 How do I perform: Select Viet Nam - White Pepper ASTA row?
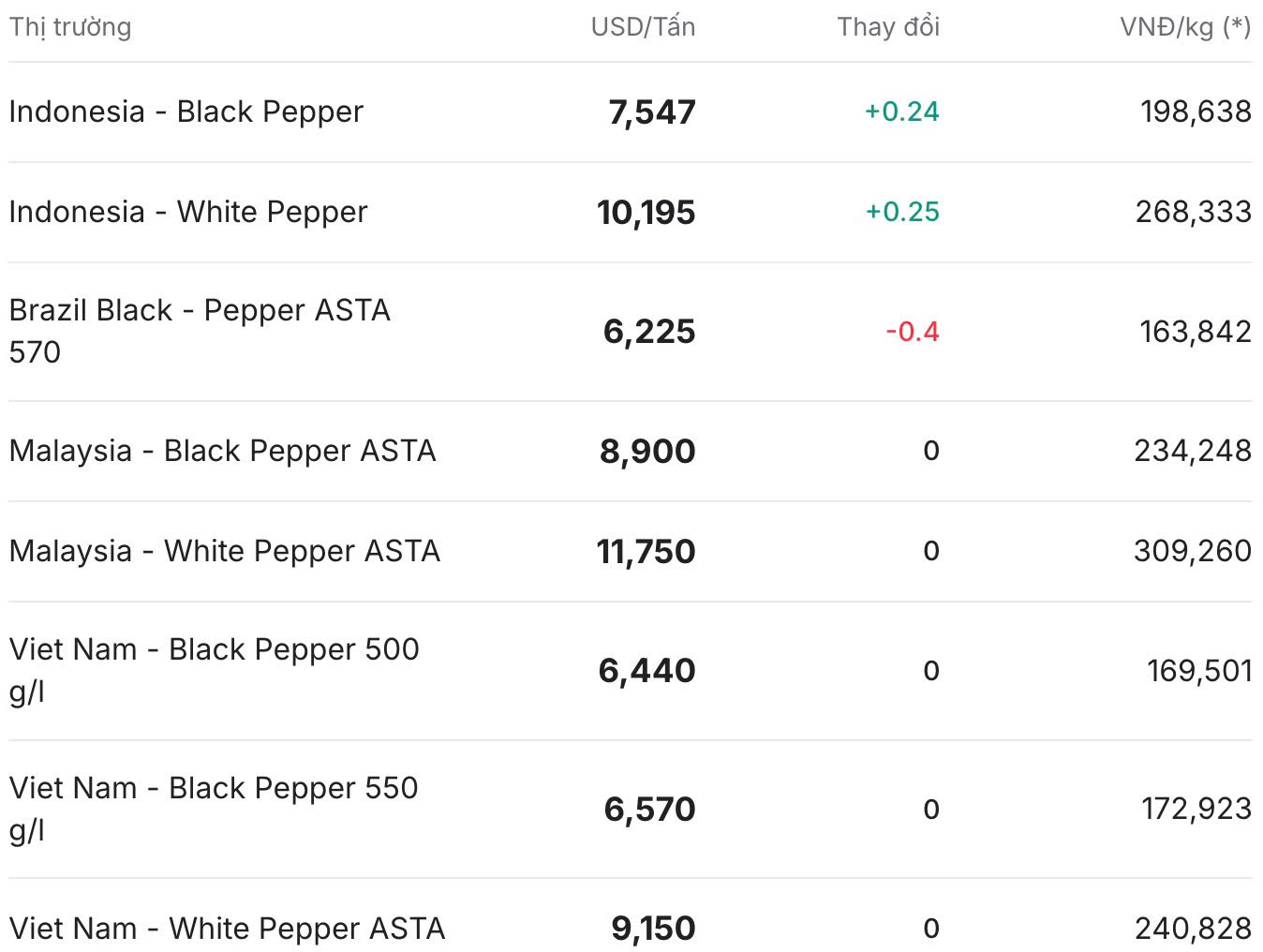(227, 929)
